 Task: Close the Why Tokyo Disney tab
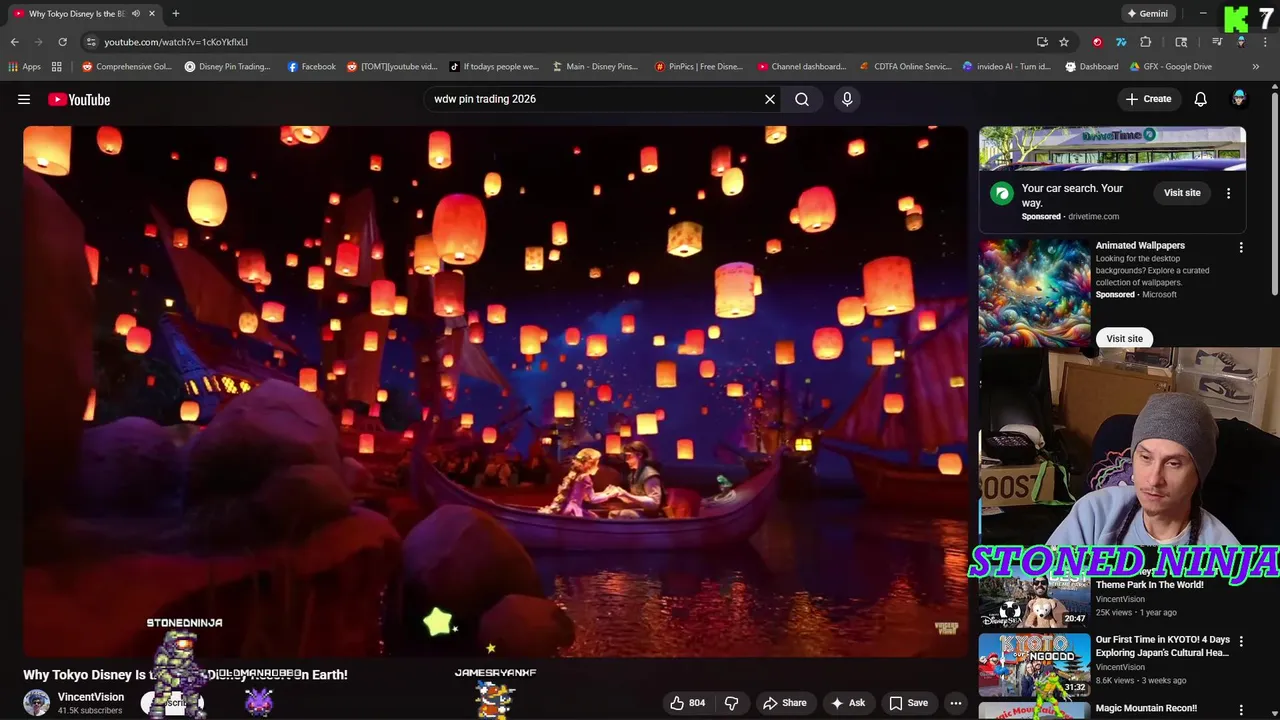tap(152, 14)
